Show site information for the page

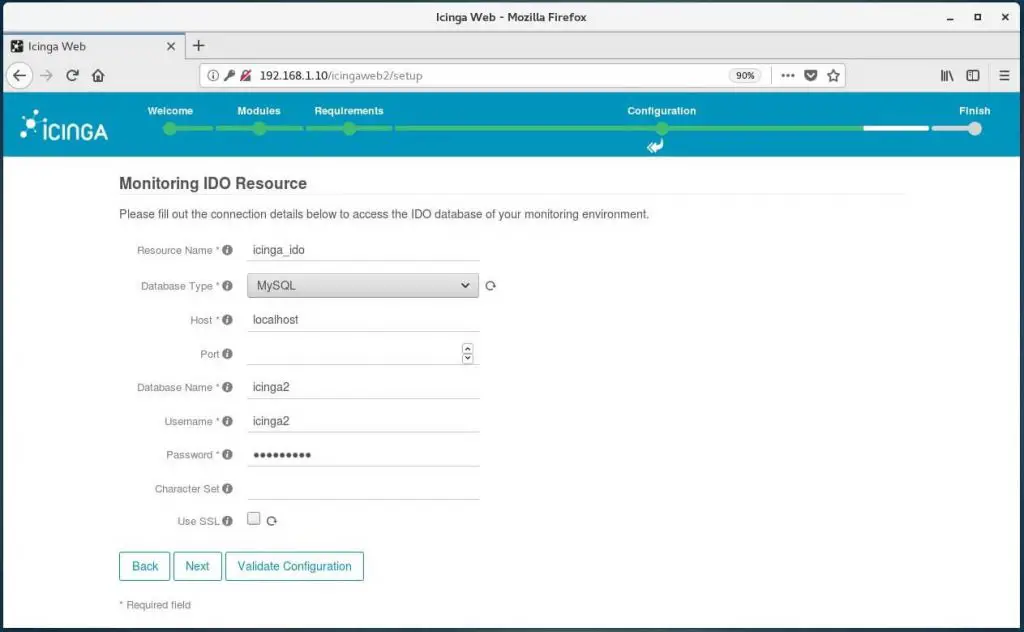coord(213,76)
